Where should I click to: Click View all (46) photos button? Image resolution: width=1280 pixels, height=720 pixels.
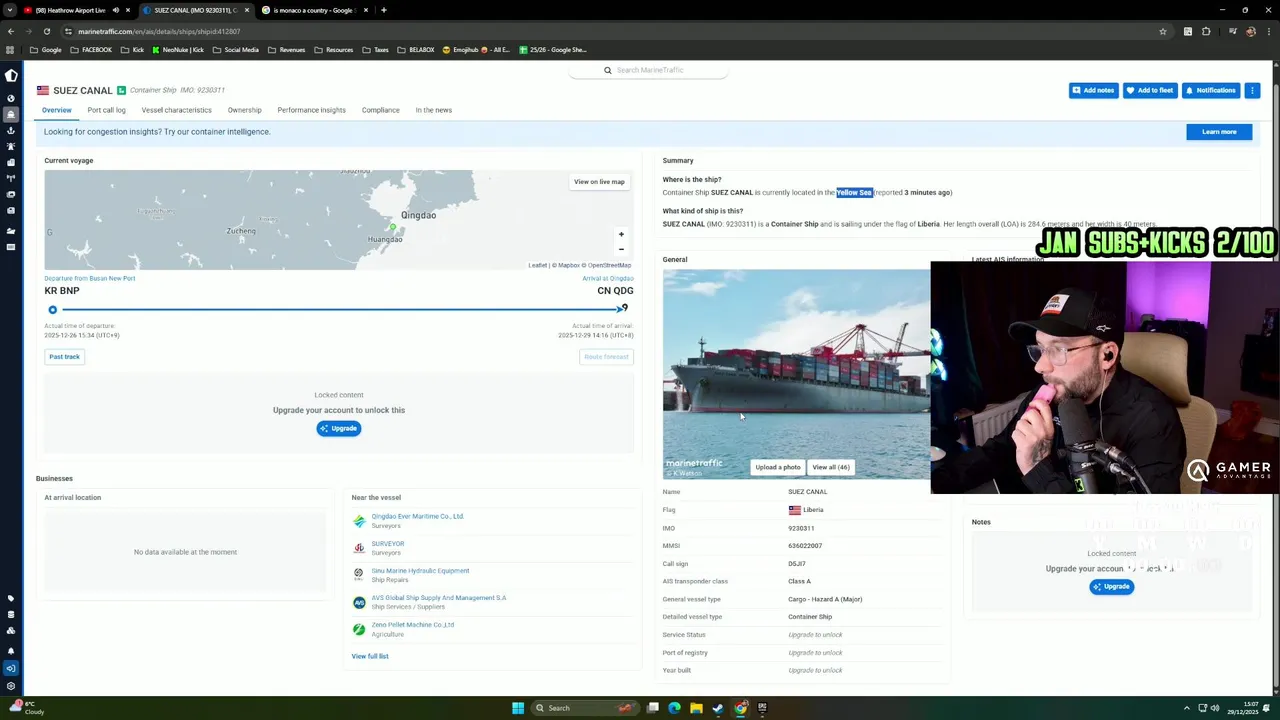tap(830, 467)
